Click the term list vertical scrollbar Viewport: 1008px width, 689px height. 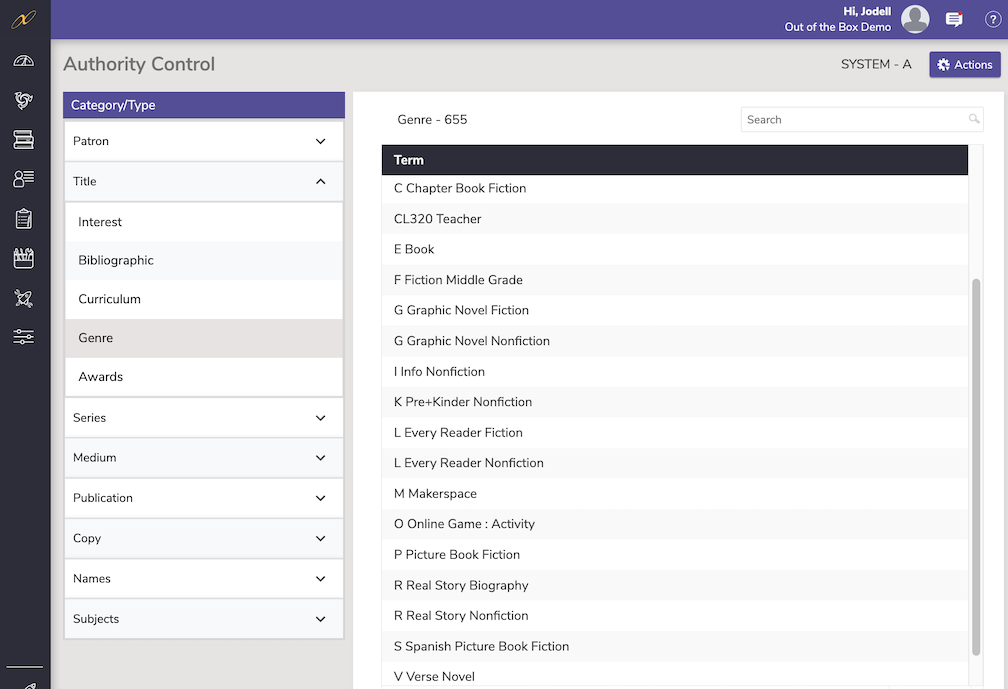(975, 467)
